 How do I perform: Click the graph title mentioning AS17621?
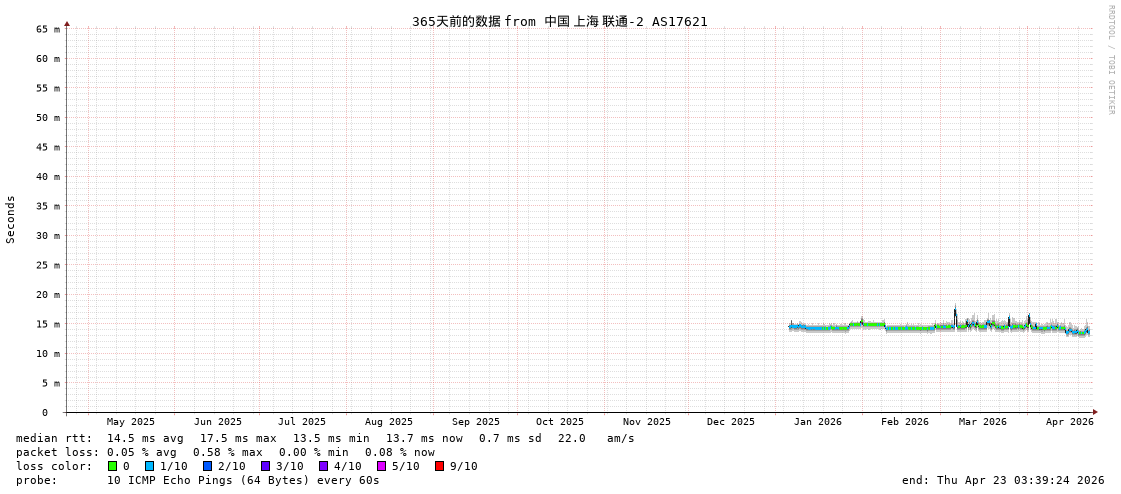(x=559, y=21)
